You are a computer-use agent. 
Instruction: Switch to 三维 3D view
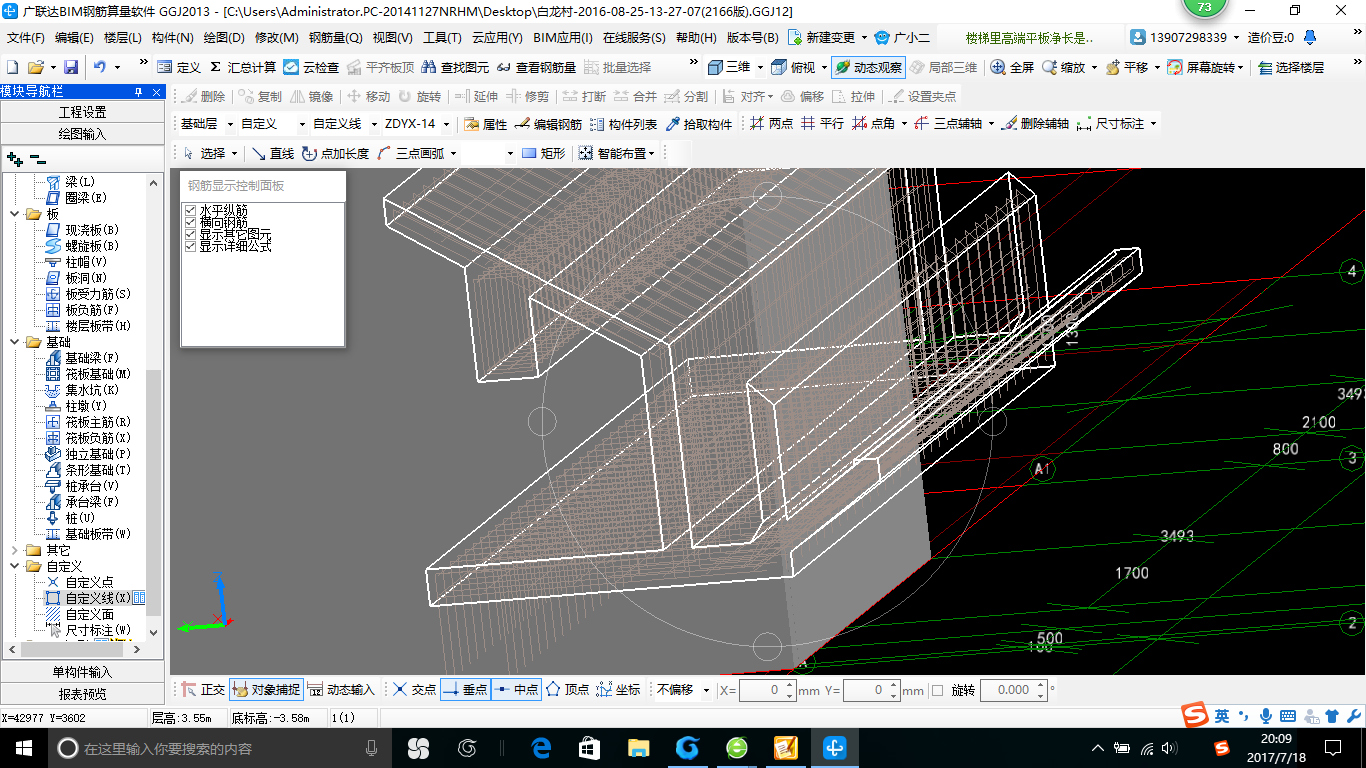click(729, 67)
